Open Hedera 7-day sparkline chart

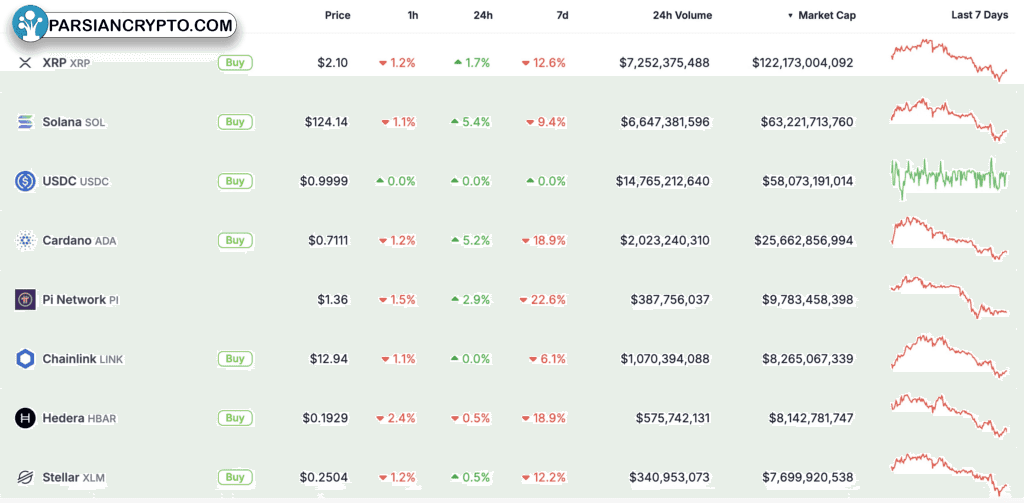click(x=950, y=415)
